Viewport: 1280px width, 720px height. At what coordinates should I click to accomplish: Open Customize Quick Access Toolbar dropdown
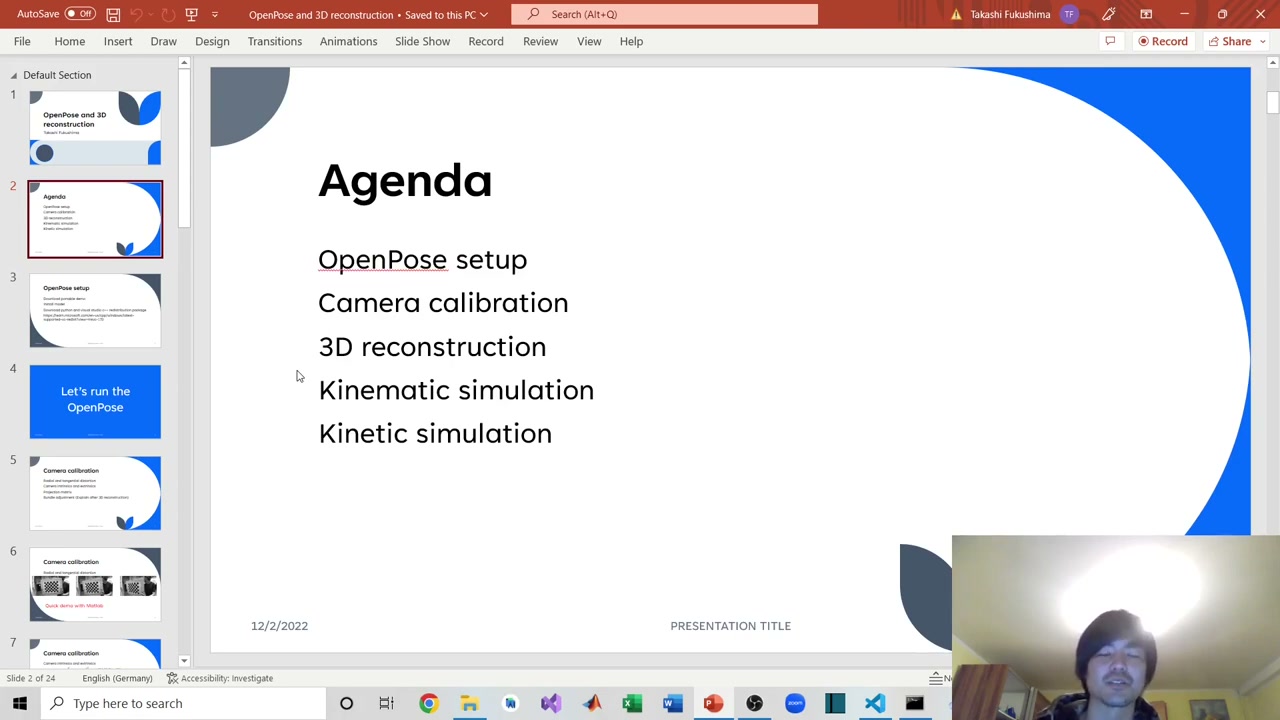[x=214, y=14]
